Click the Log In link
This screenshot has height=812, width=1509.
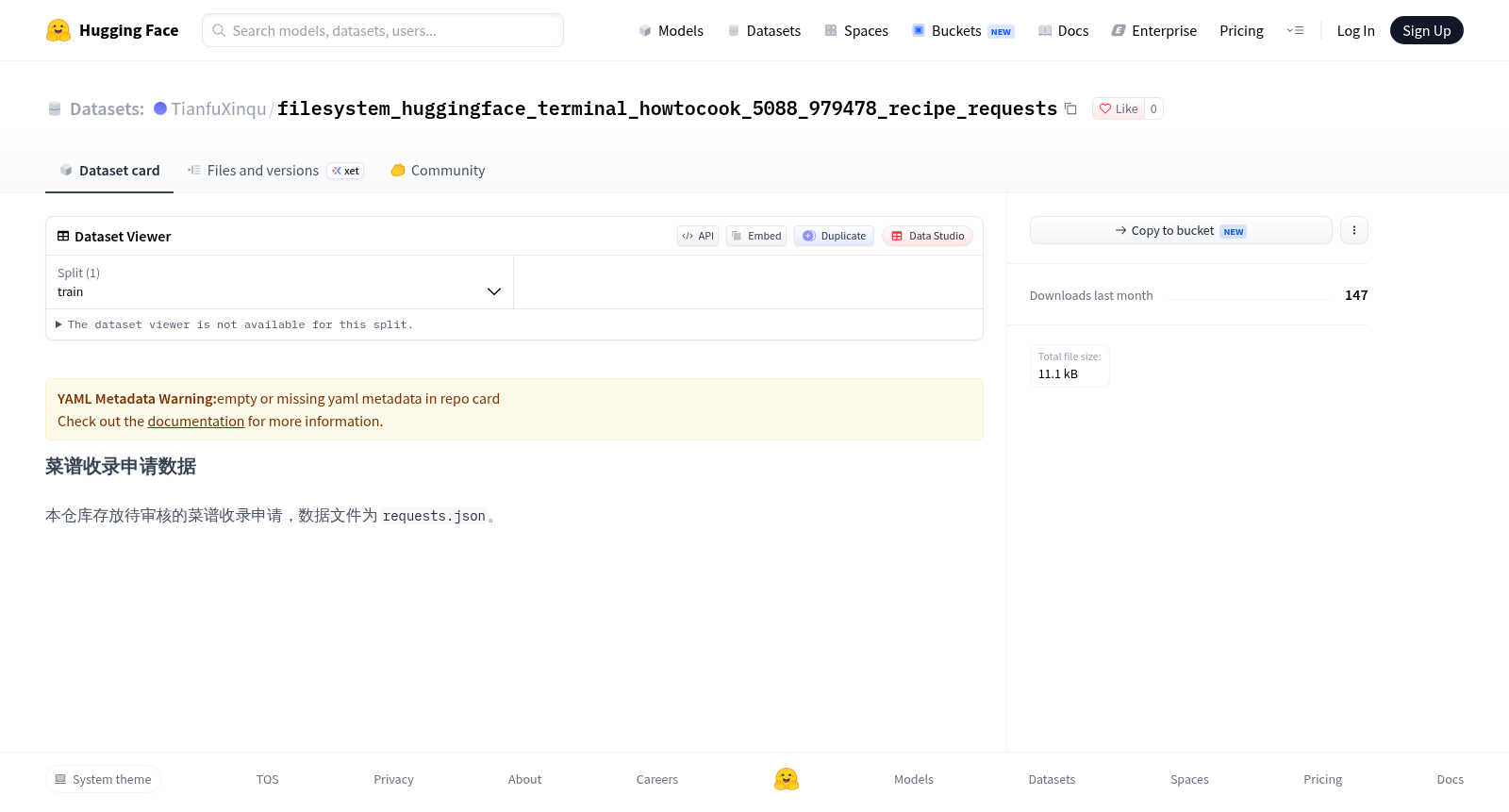[1355, 30]
